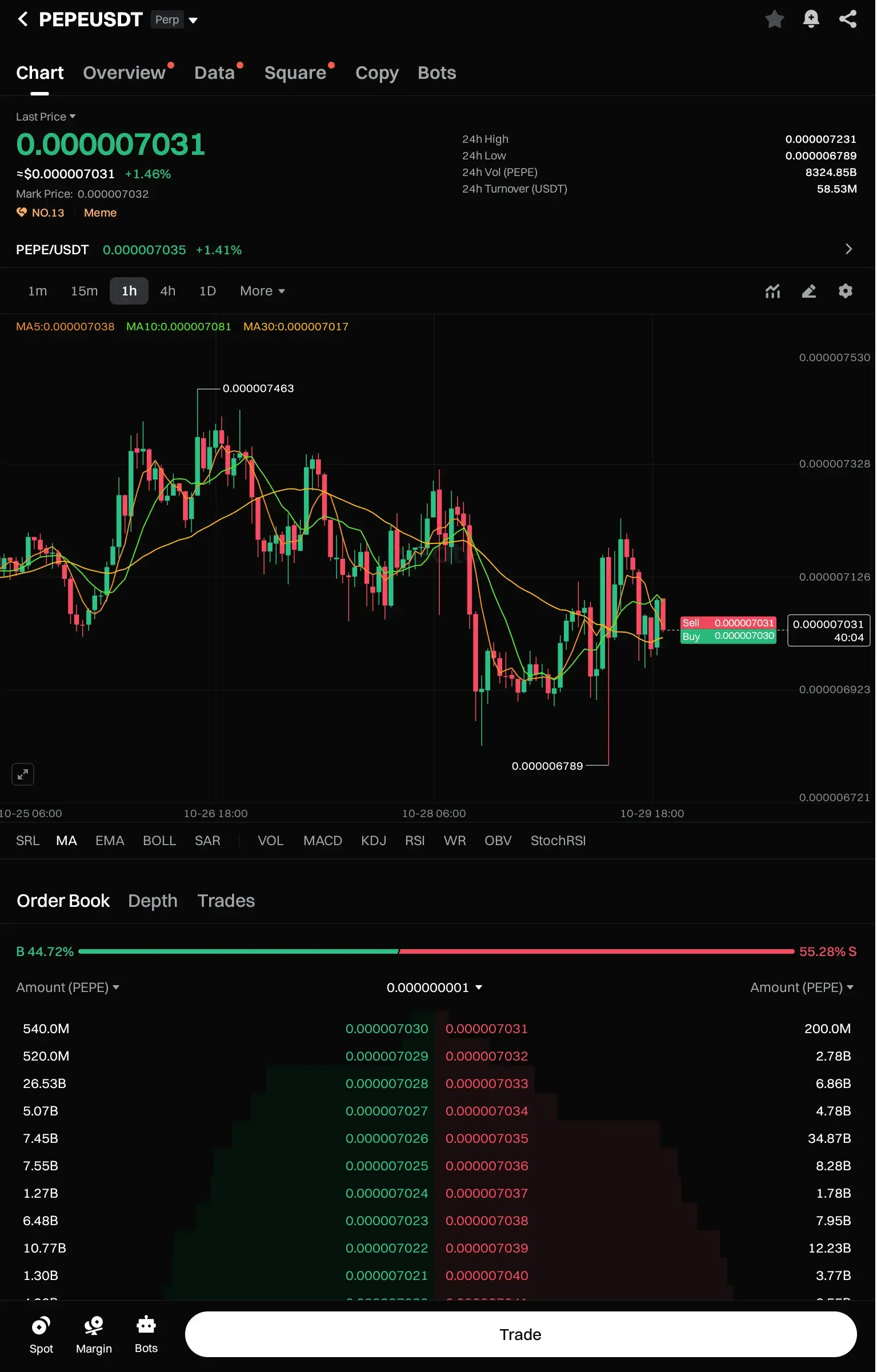This screenshot has width=877, height=1372.
Task: Click the MA30 value label
Action: pos(296,326)
